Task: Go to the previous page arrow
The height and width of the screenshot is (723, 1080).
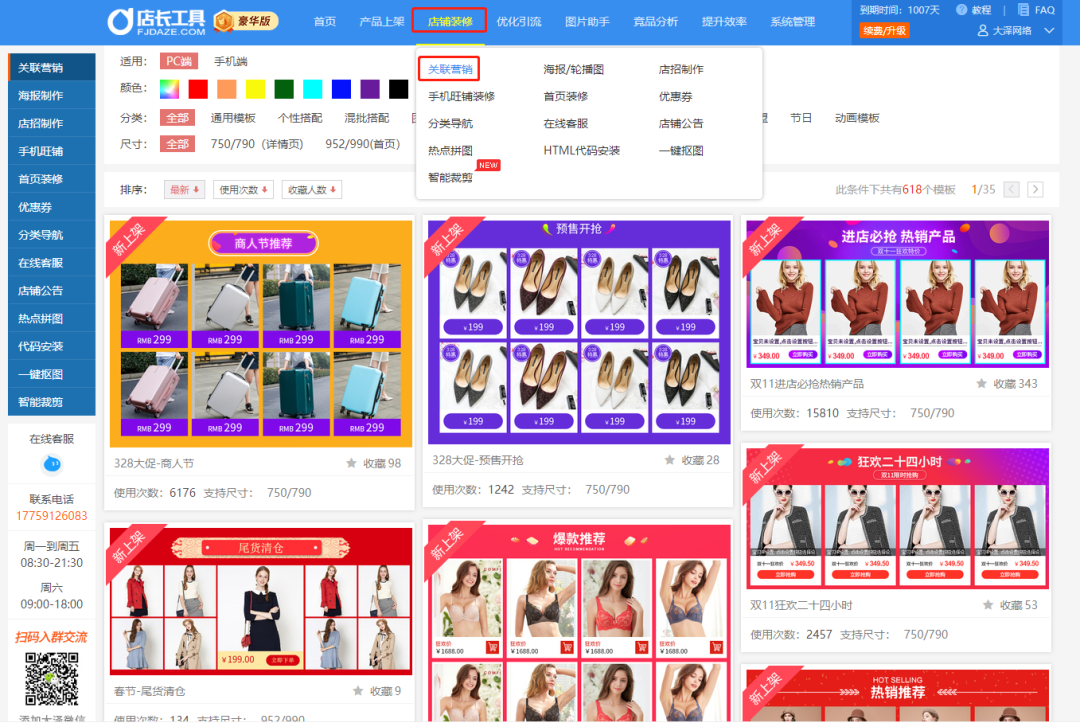Action: coord(1011,189)
